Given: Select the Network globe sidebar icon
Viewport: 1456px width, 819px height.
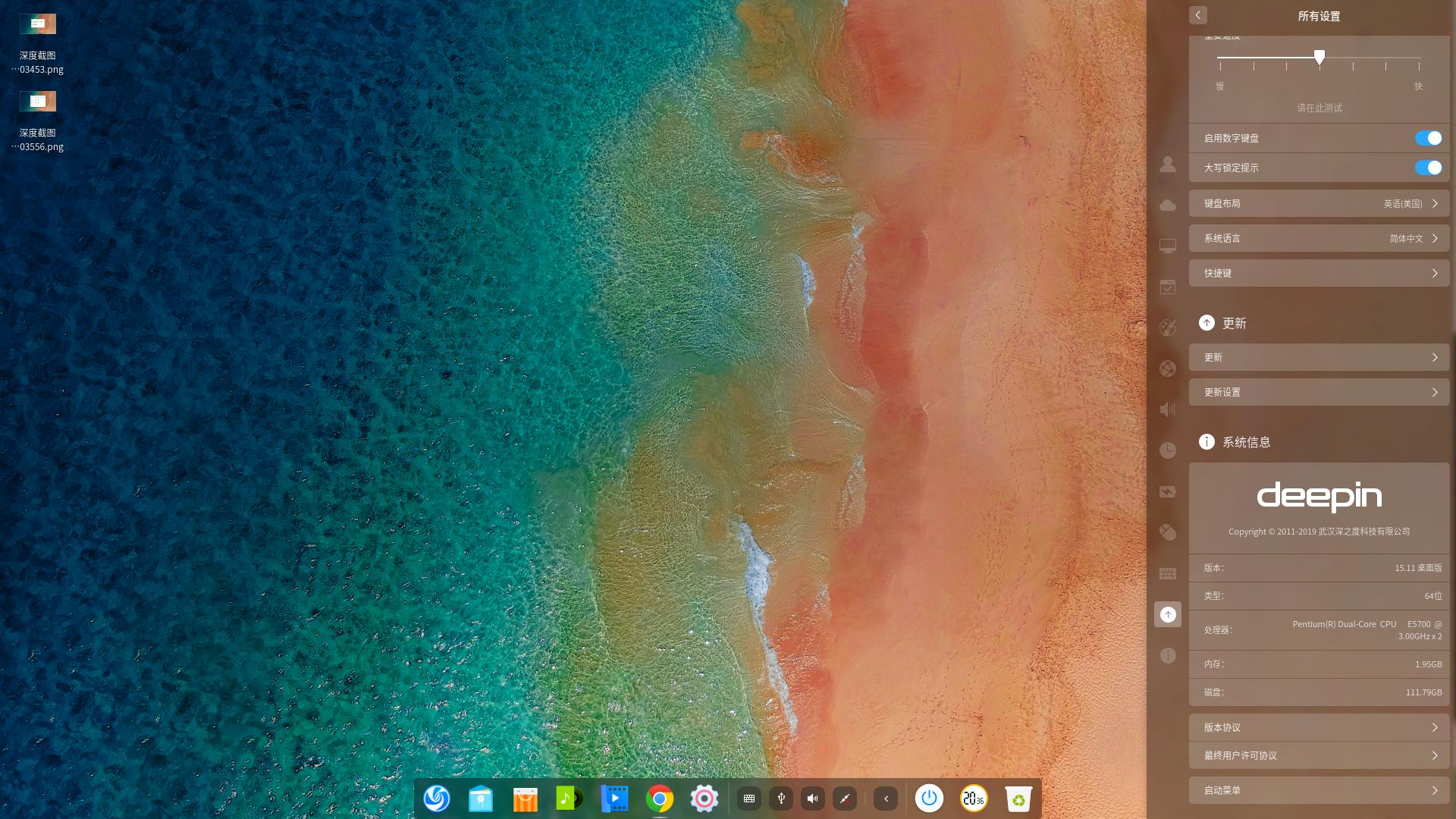Looking at the screenshot, I should [1168, 369].
